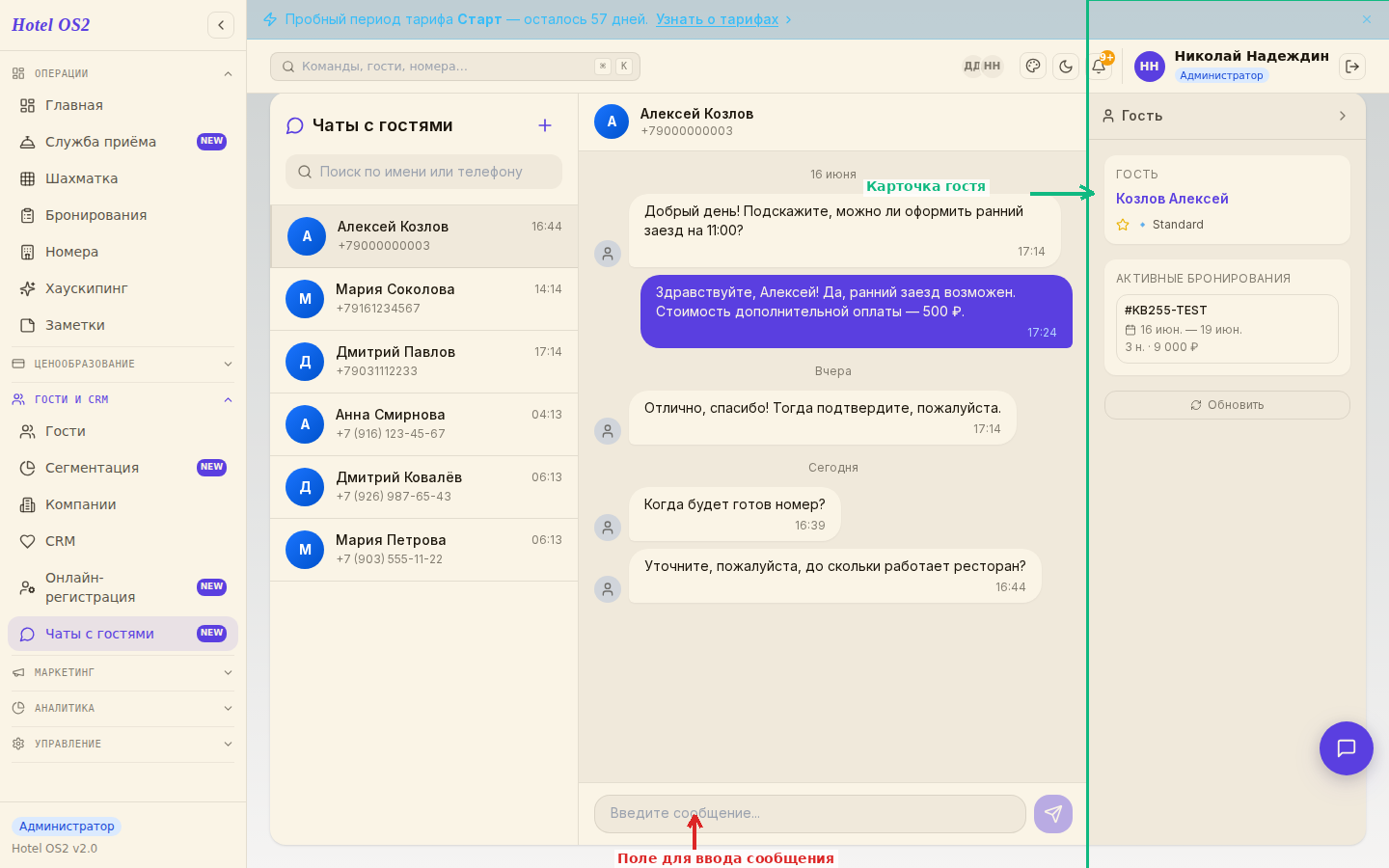Close the trial period banner
This screenshot has height=868, width=1389.
(x=1367, y=19)
